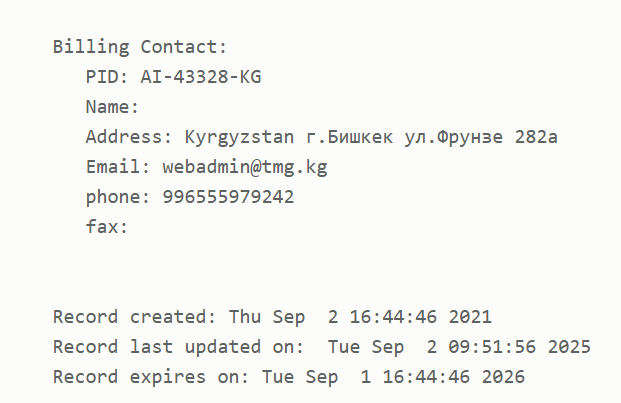
Task: Click the Billing Contact heading
Action: pos(140,46)
